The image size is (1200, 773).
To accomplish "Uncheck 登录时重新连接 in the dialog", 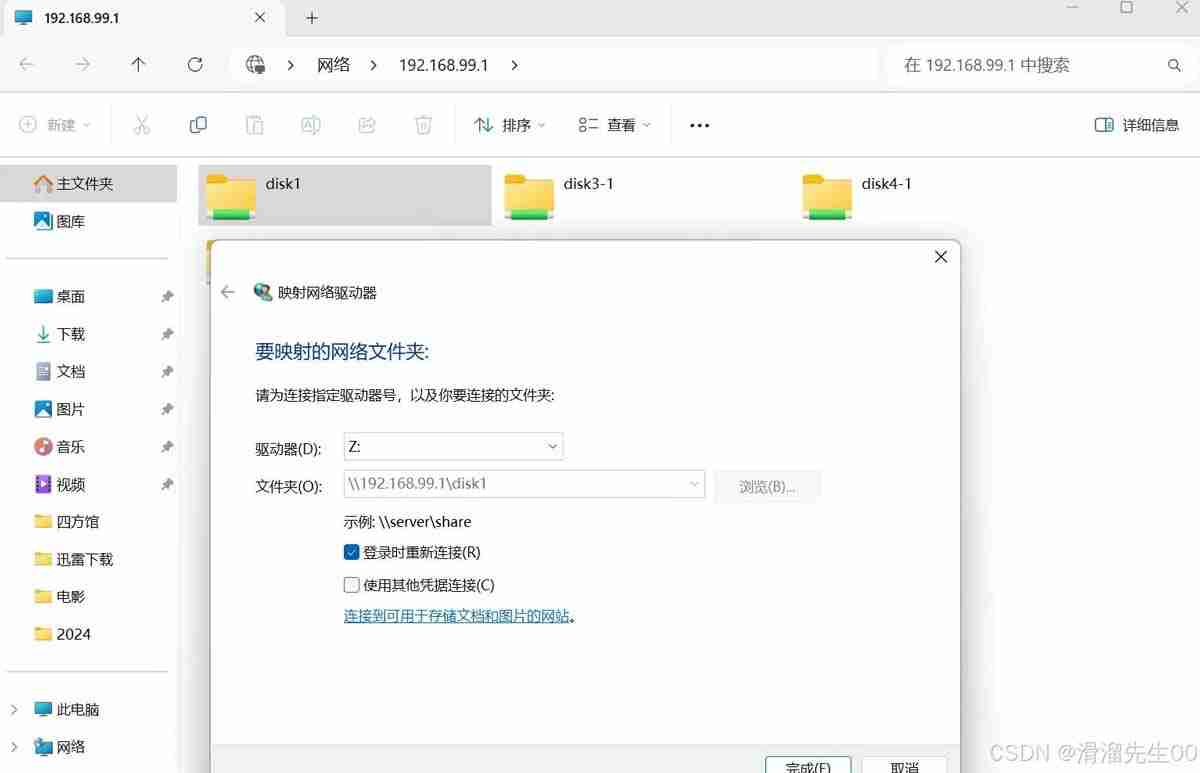I will pos(351,551).
